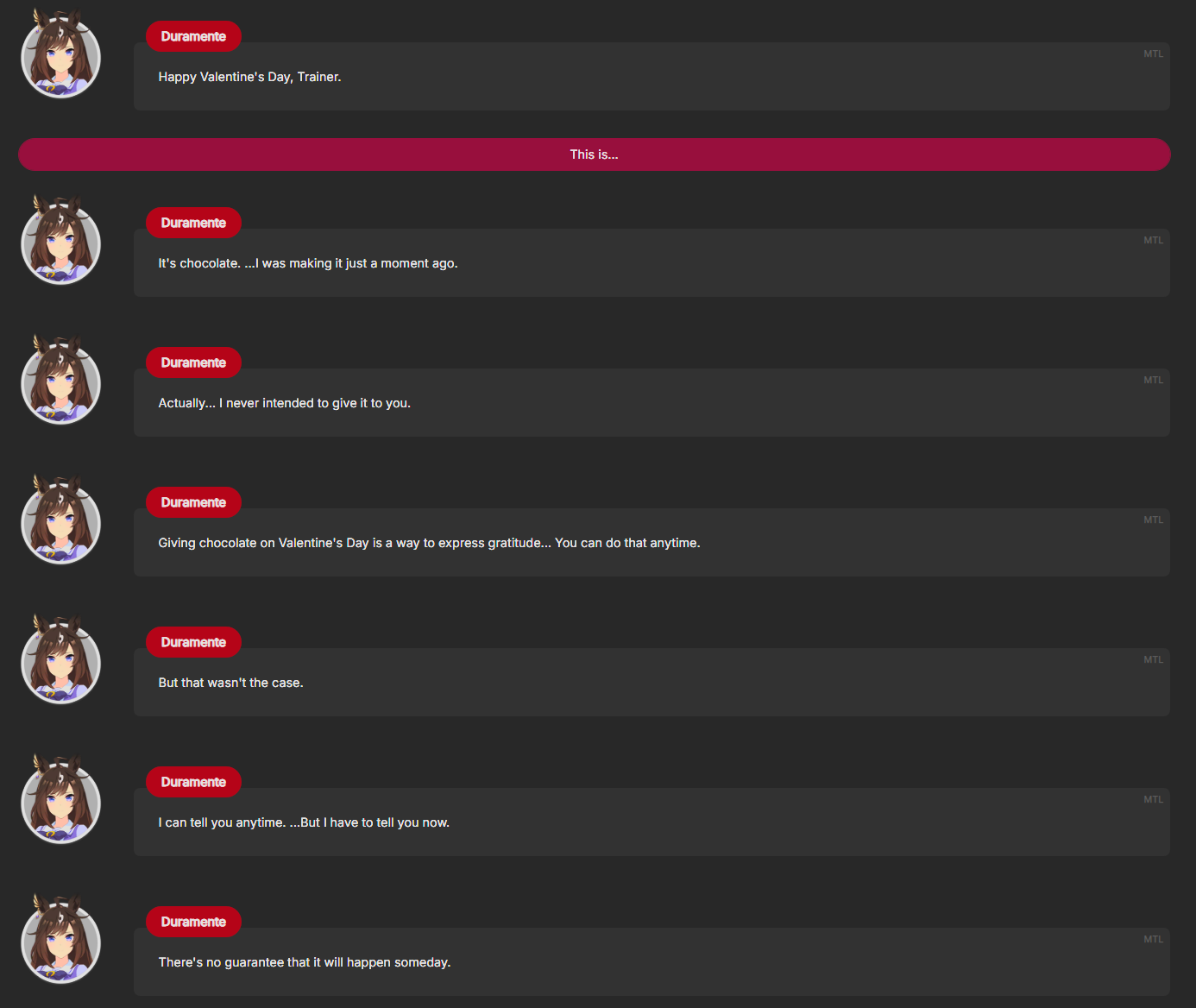Click the Duramente tag above "Giving chocolate on Valentine's"

coord(193,502)
